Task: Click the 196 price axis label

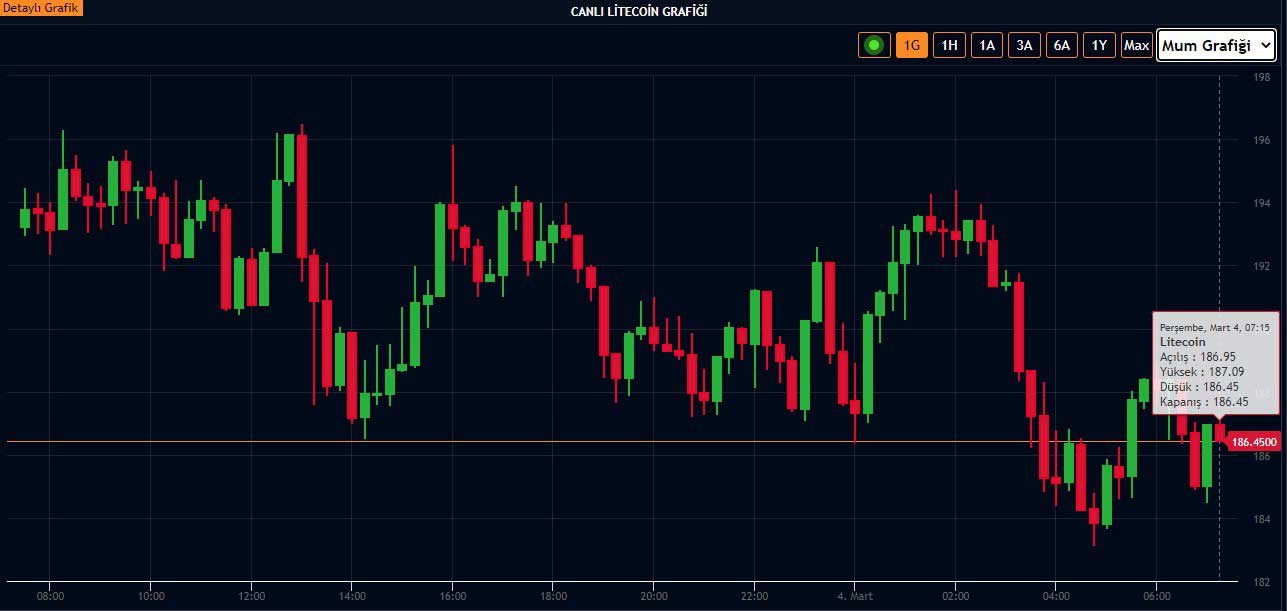Action: [x=1262, y=140]
